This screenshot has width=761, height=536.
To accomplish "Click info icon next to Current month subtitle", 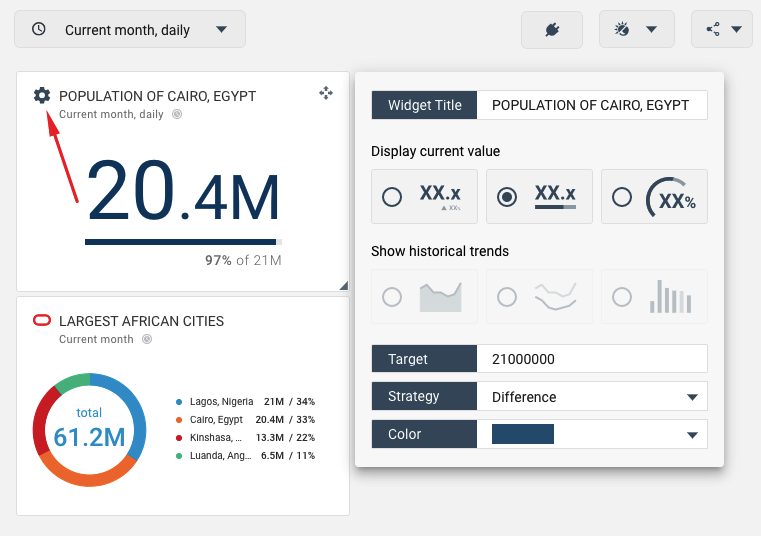I will click(147, 339).
